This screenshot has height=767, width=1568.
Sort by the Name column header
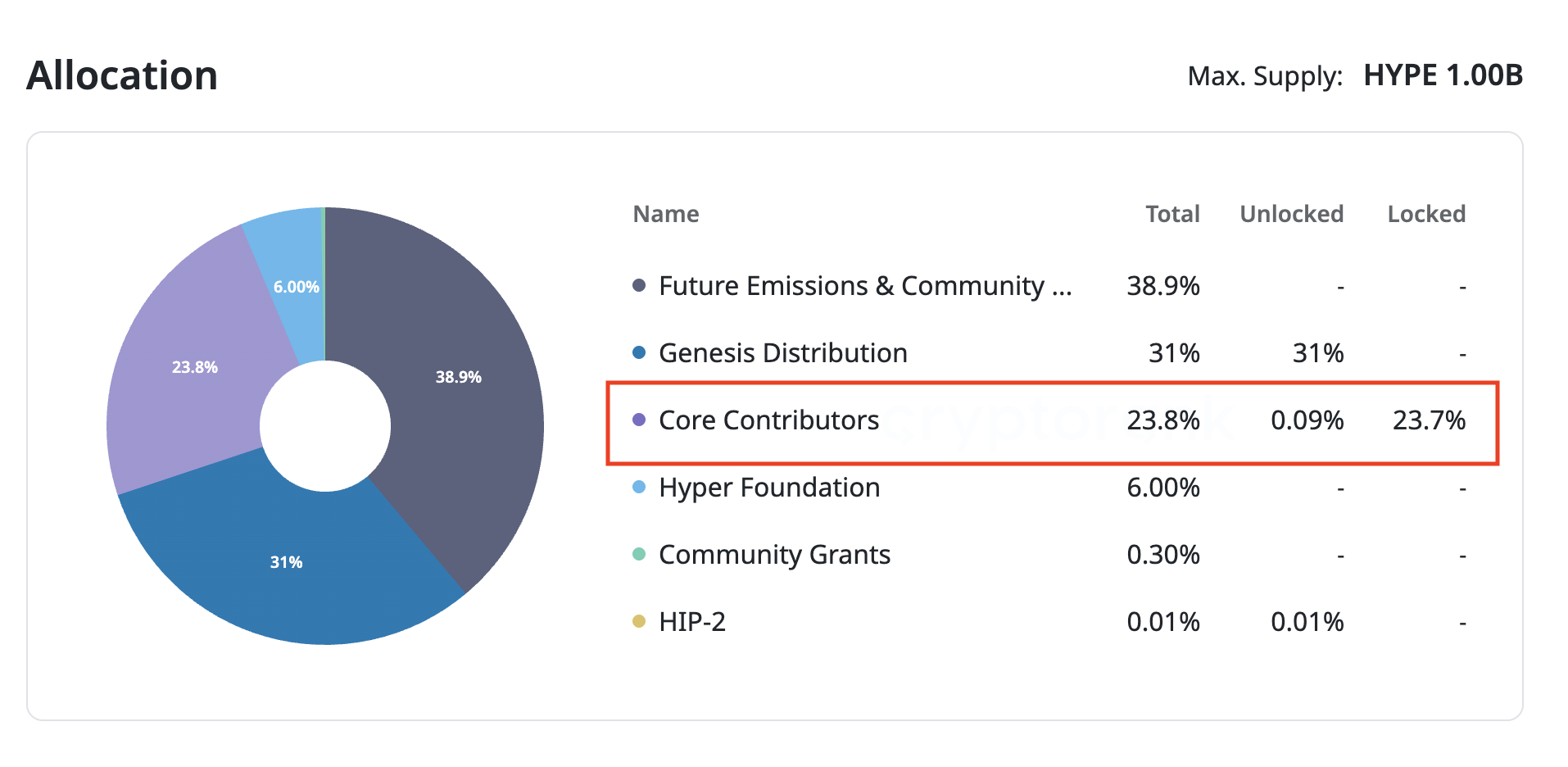coord(665,214)
